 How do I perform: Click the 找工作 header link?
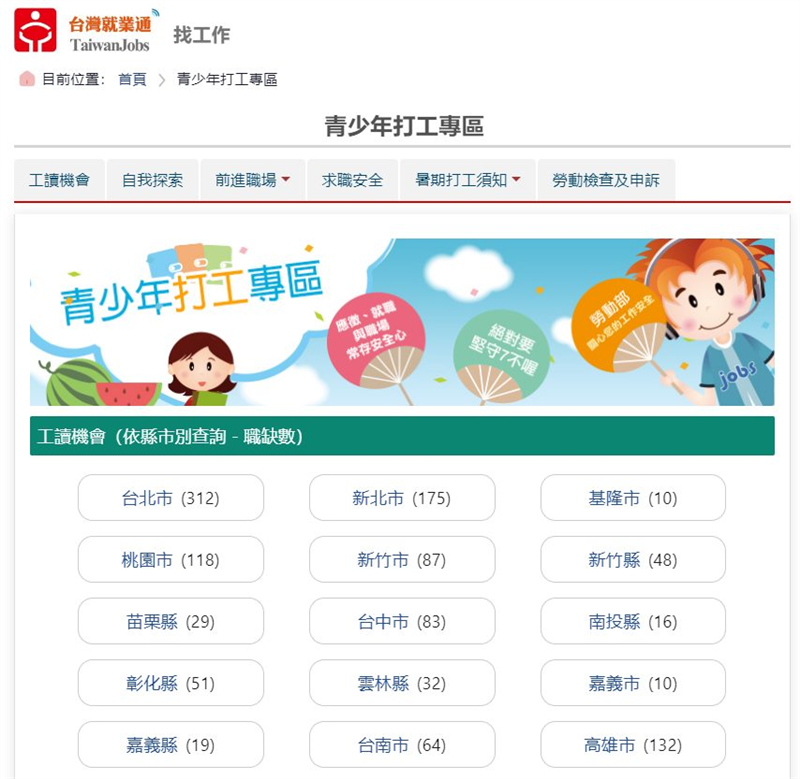tap(202, 35)
